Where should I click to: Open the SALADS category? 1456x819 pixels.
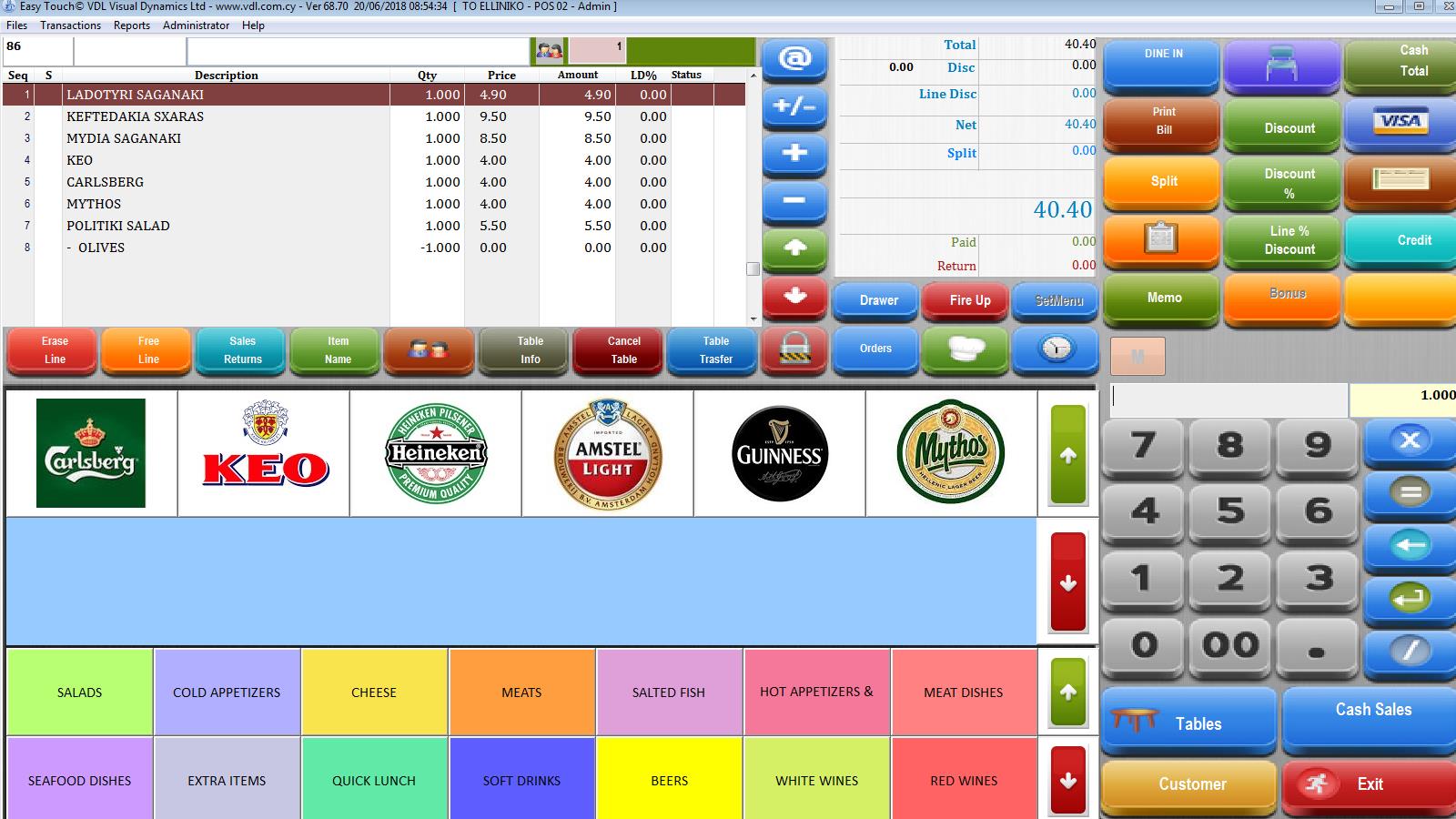pos(79,693)
